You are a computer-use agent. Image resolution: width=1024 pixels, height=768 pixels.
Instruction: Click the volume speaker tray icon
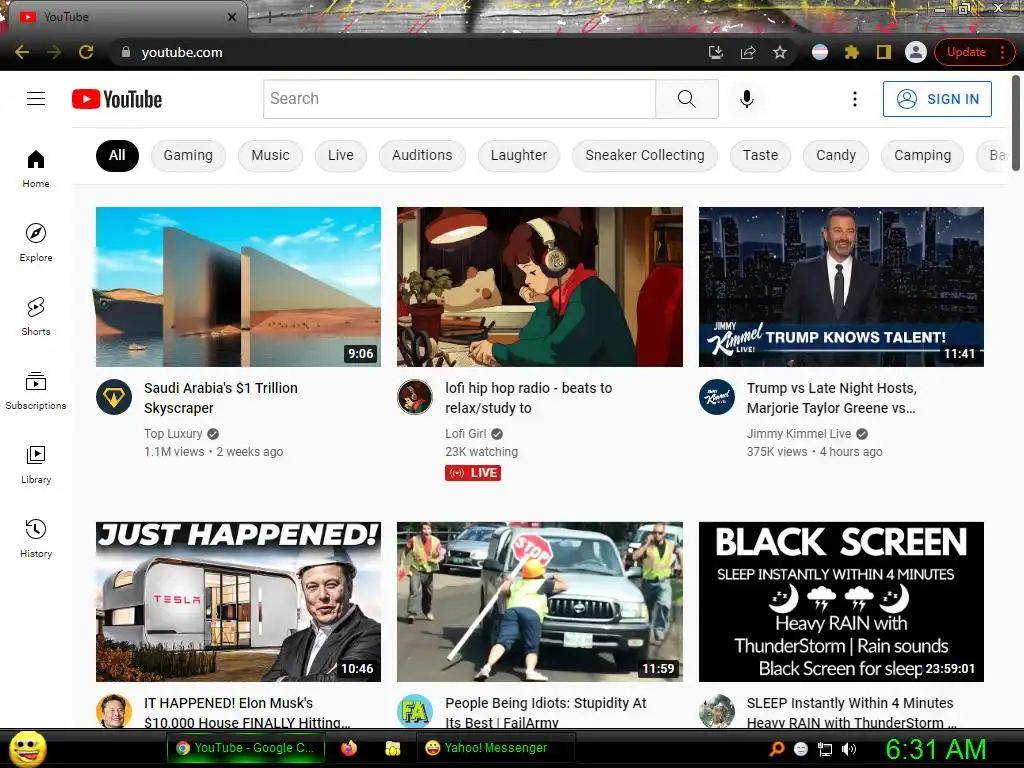849,749
